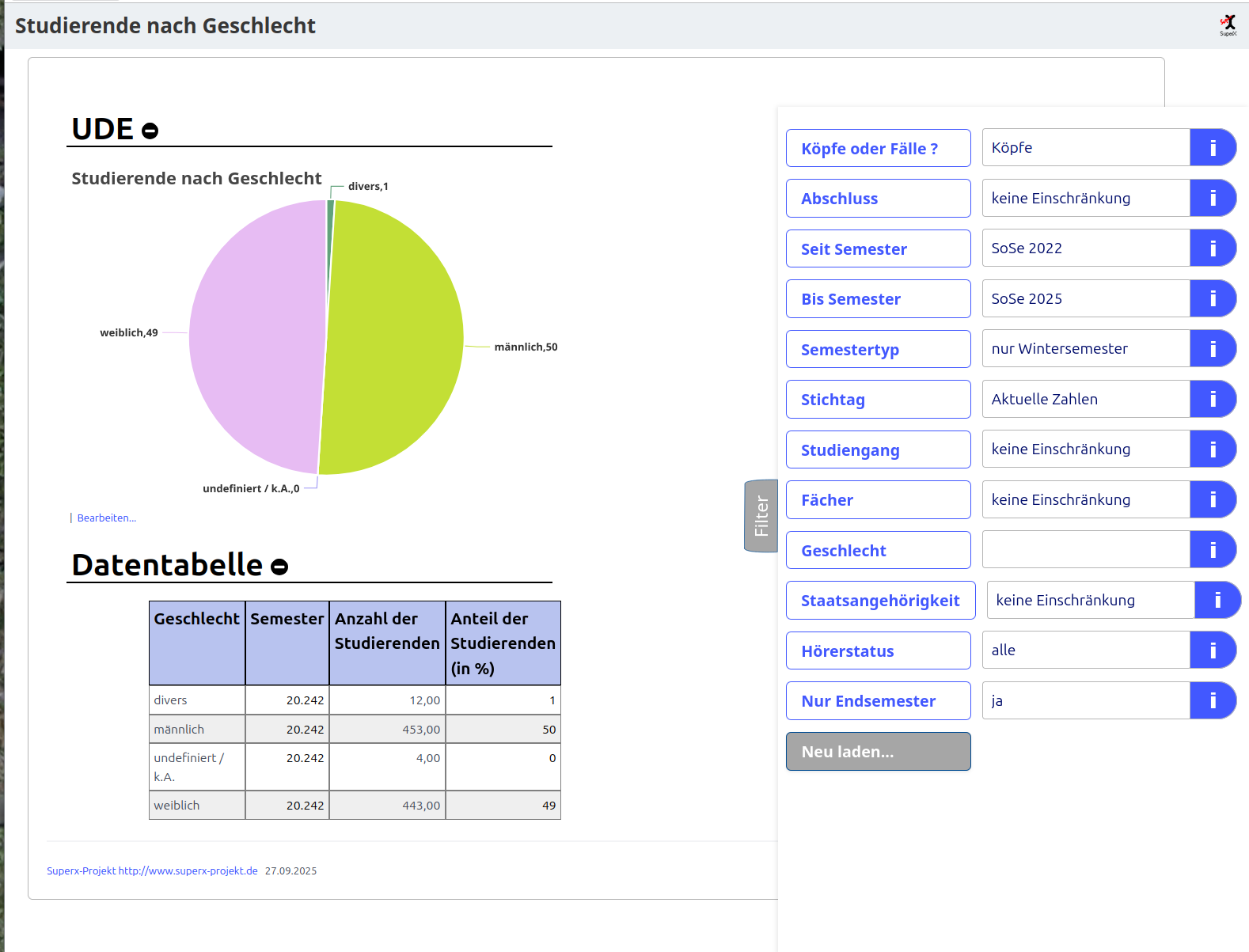Click the SuperX logo icon
The height and width of the screenshot is (952, 1249).
tap(1228, 25)
